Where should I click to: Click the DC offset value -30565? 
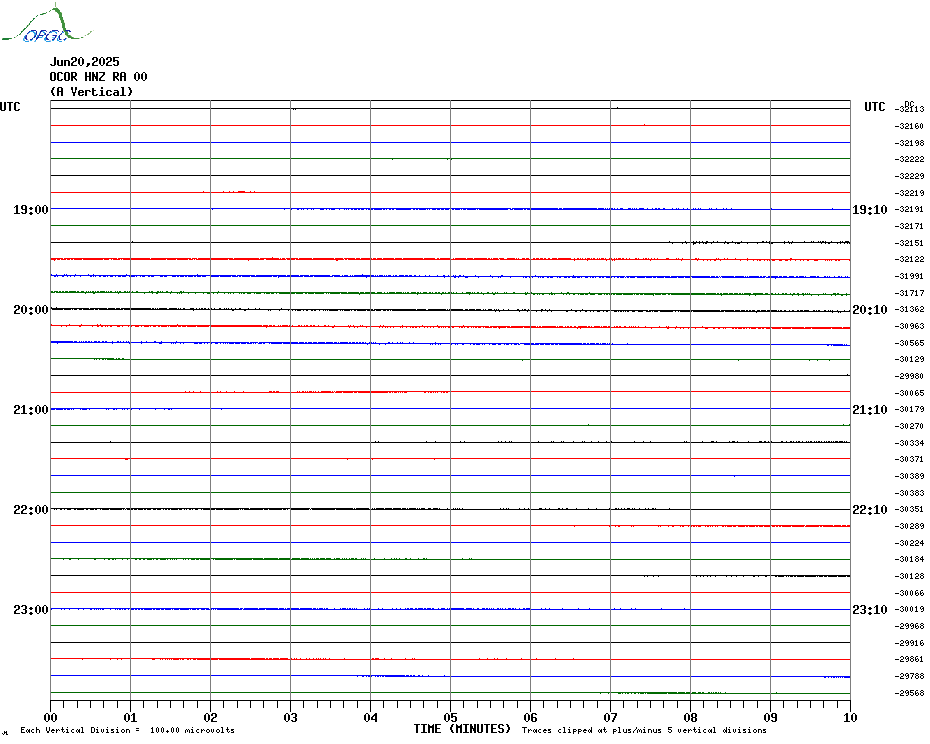(909, 343)
